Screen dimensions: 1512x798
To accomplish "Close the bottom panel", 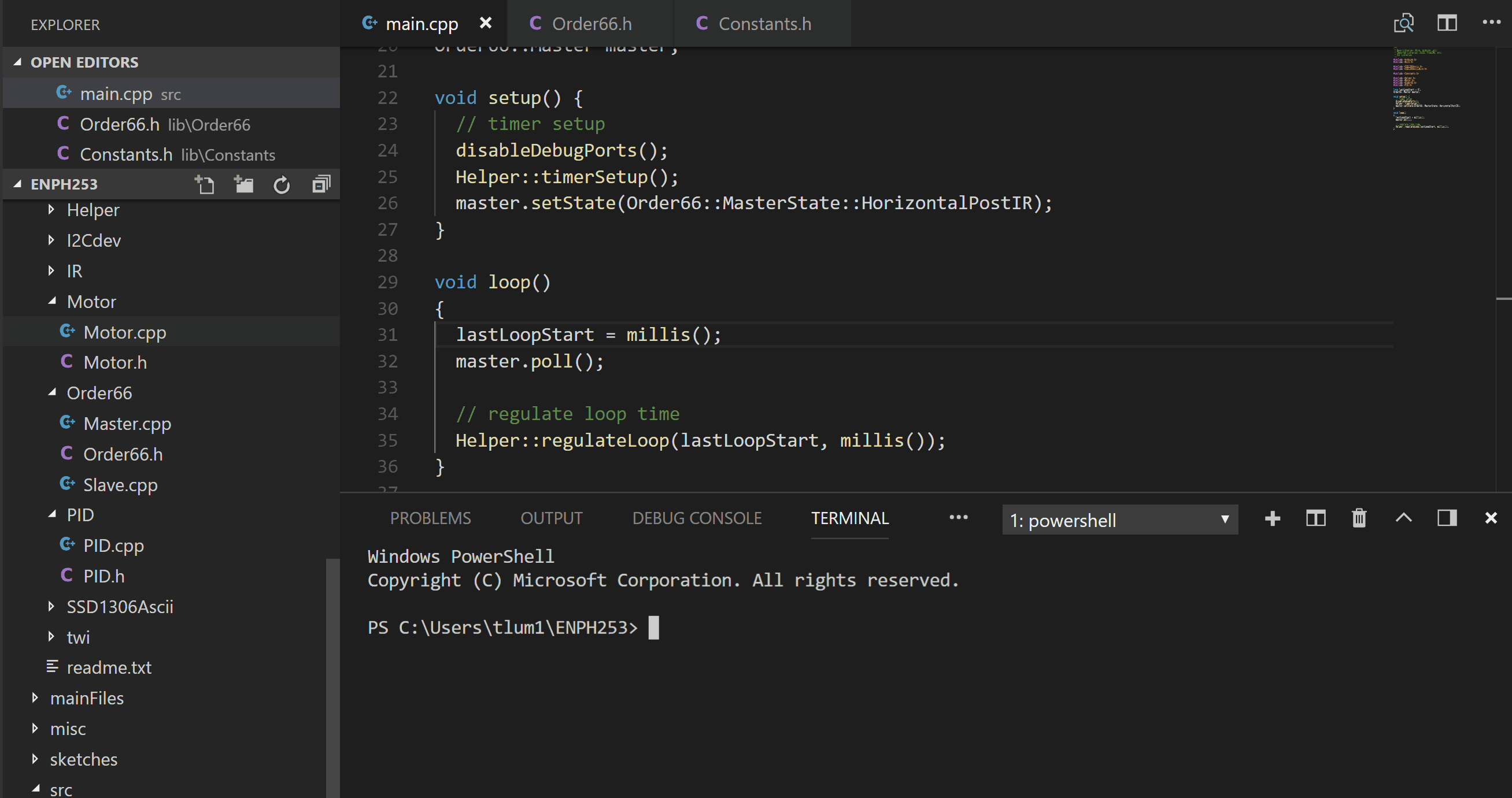I will pyautogui.click(x=1491, y=518).
